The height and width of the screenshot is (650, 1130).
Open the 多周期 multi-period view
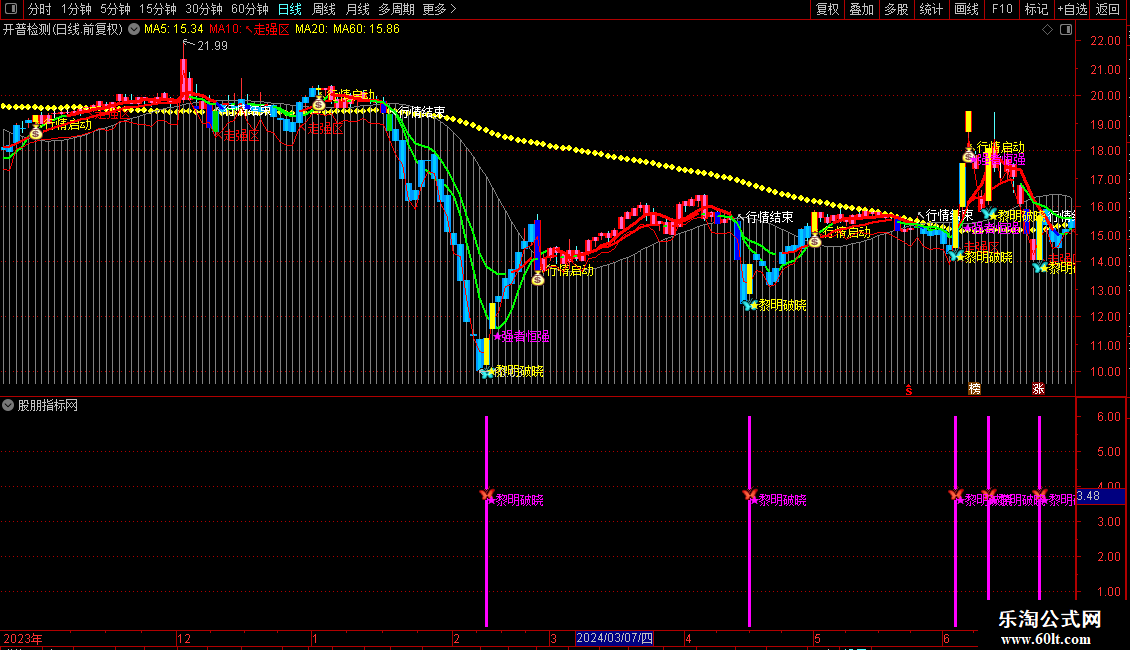pyautogui.click(x=396, y=9)
